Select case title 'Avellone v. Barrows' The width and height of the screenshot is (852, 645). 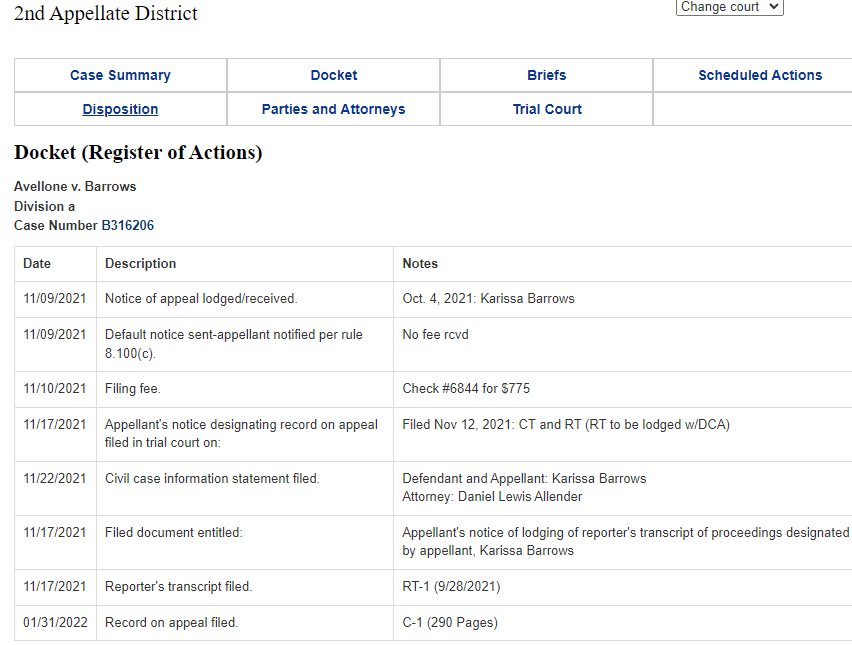tap(75, 186)
